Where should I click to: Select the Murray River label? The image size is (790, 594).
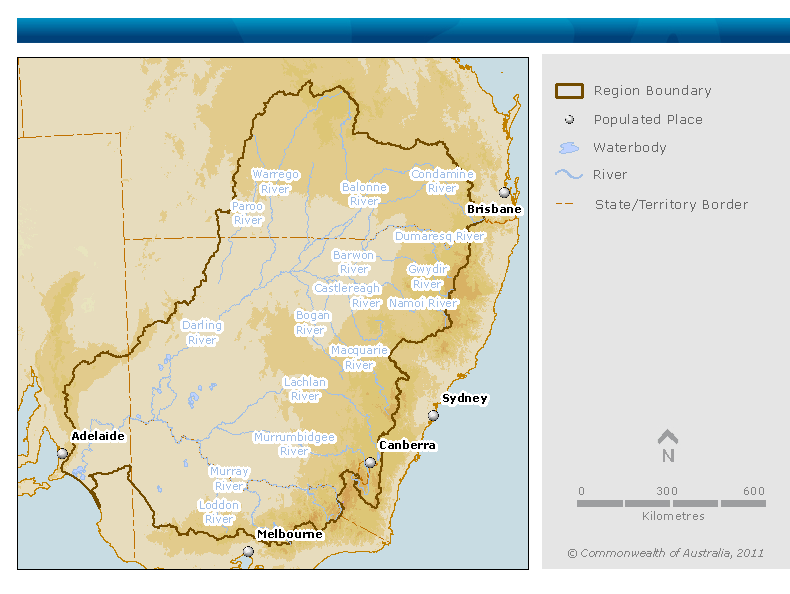[x=229, y=478]
